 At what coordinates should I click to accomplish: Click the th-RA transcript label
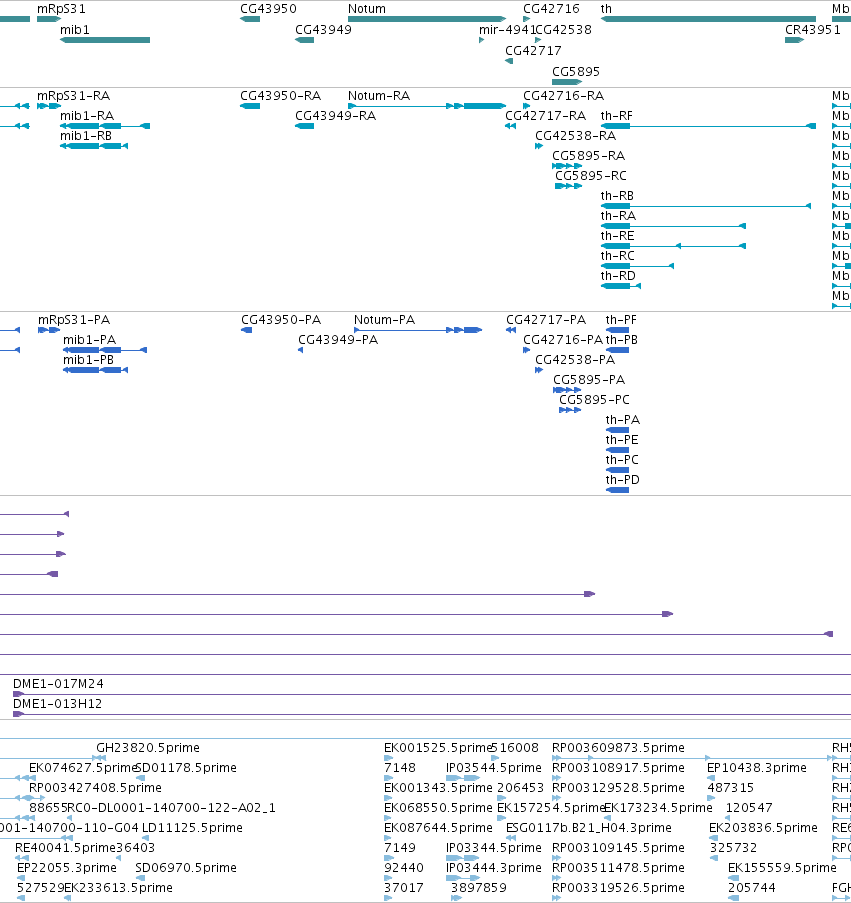point(618,216)
